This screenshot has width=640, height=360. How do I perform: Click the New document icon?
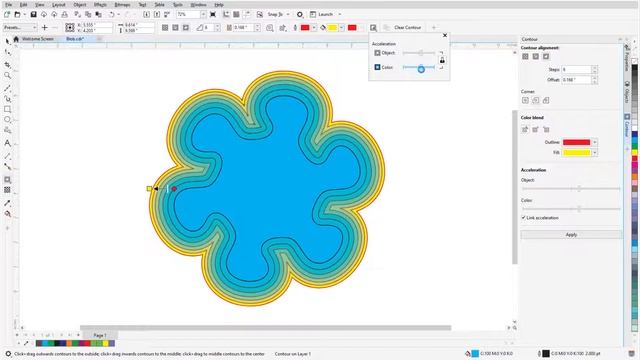click(x=7, y=14)
